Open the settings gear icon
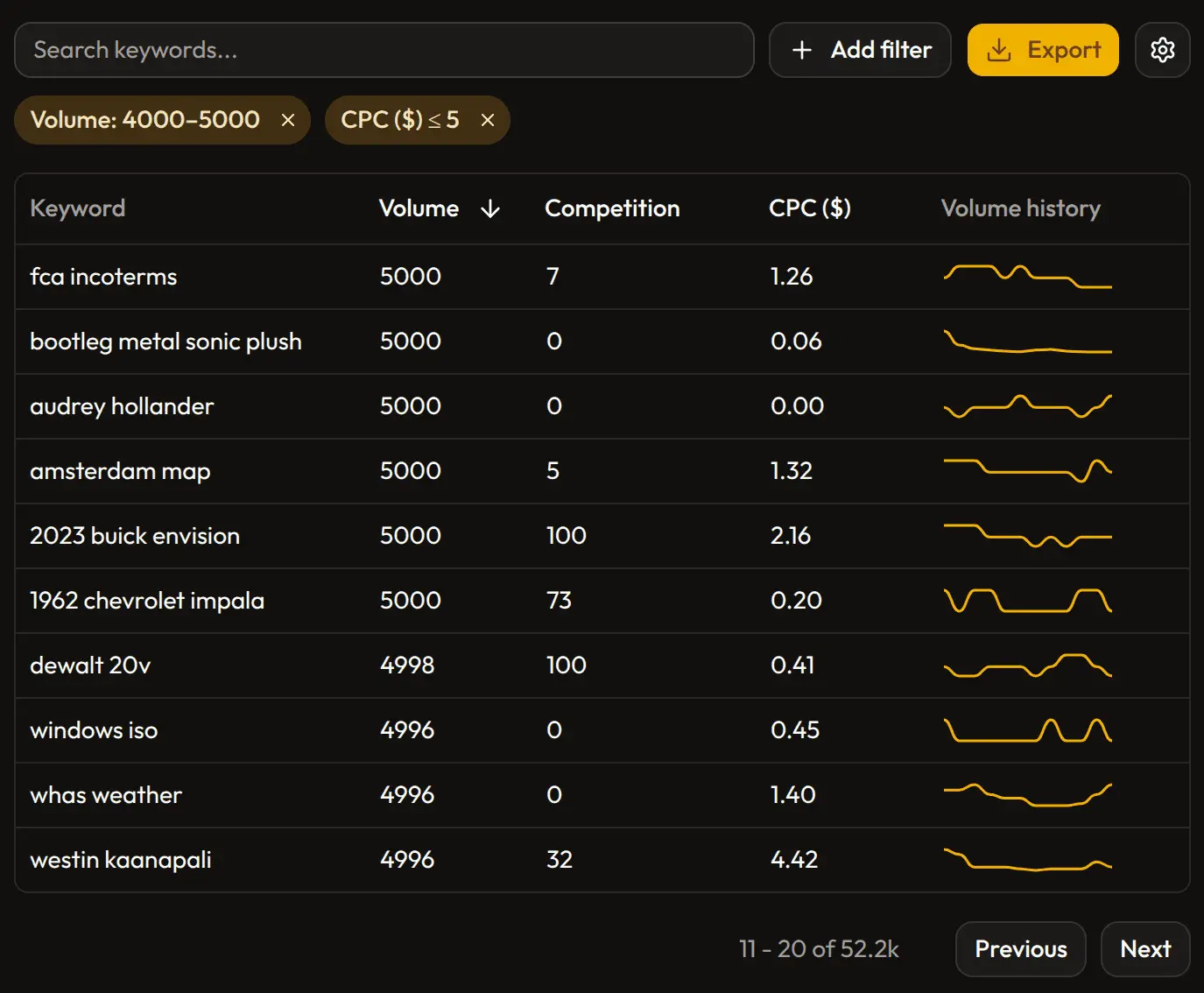Screen dimensions: 1204x993 pos(1163,50)
